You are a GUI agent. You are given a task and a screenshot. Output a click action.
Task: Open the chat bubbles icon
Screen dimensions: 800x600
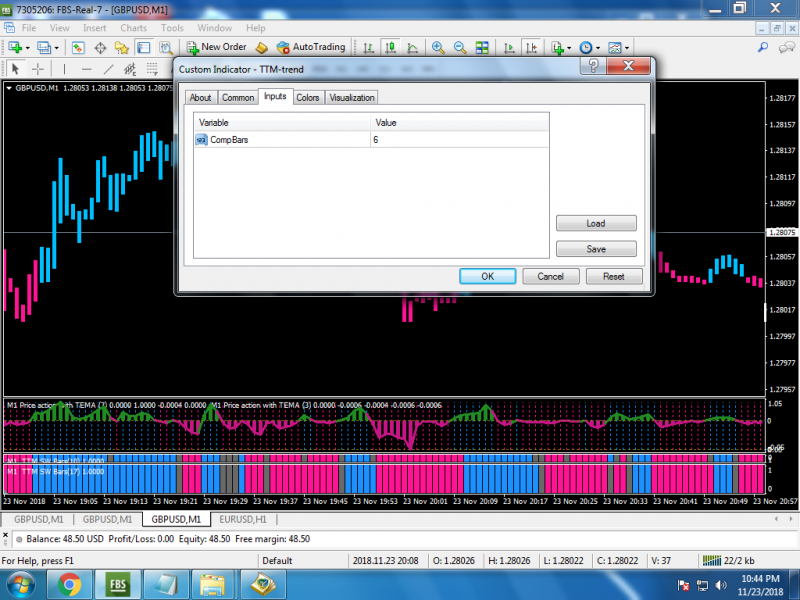tap(787, 47)
